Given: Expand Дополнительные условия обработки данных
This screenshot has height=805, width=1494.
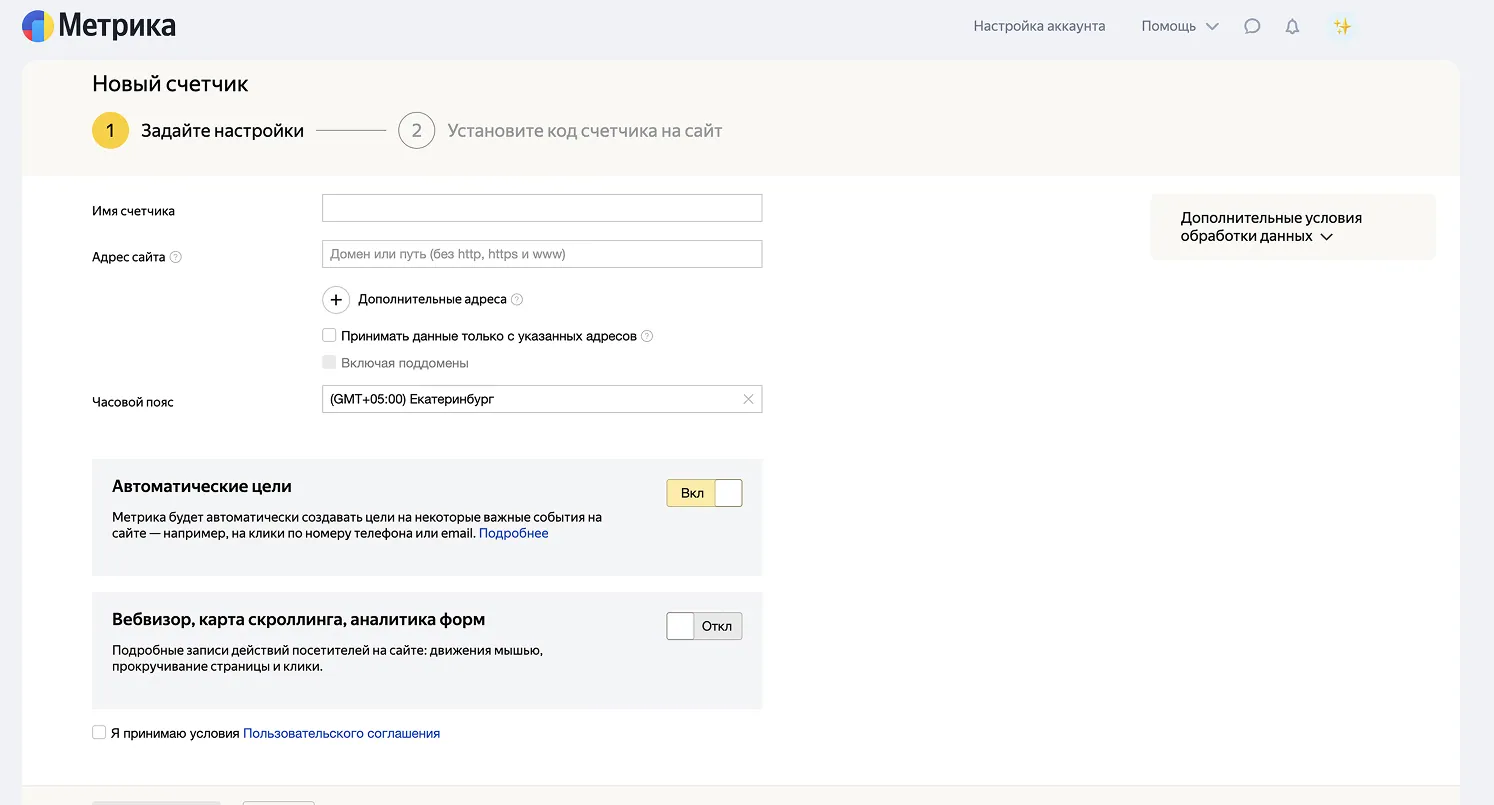Looking at the screenshot, I should point(1293,227).
